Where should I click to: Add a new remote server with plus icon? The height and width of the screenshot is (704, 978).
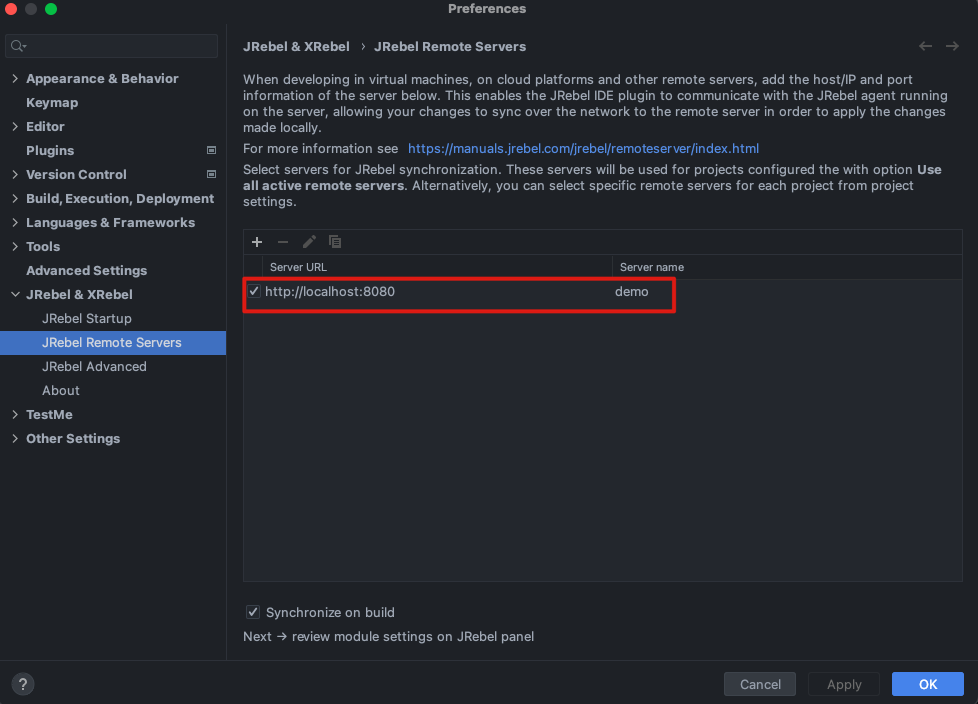coord(257,242)
